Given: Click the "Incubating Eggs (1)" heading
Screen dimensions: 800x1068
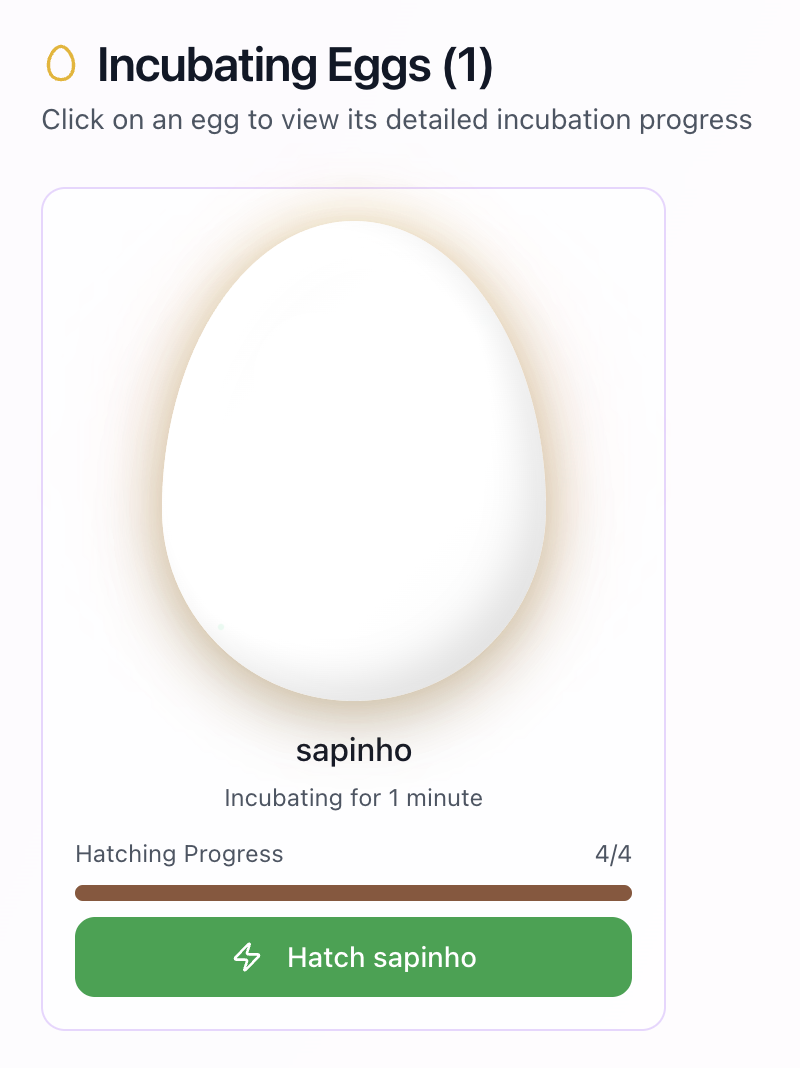Looking at the screenshot, I should point(295,66).
